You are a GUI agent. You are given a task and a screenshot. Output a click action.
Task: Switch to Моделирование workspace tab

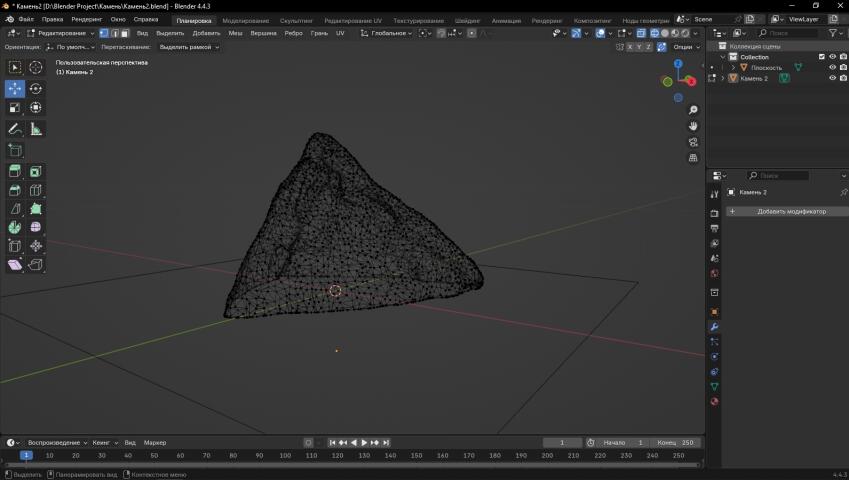click(246, 21)
